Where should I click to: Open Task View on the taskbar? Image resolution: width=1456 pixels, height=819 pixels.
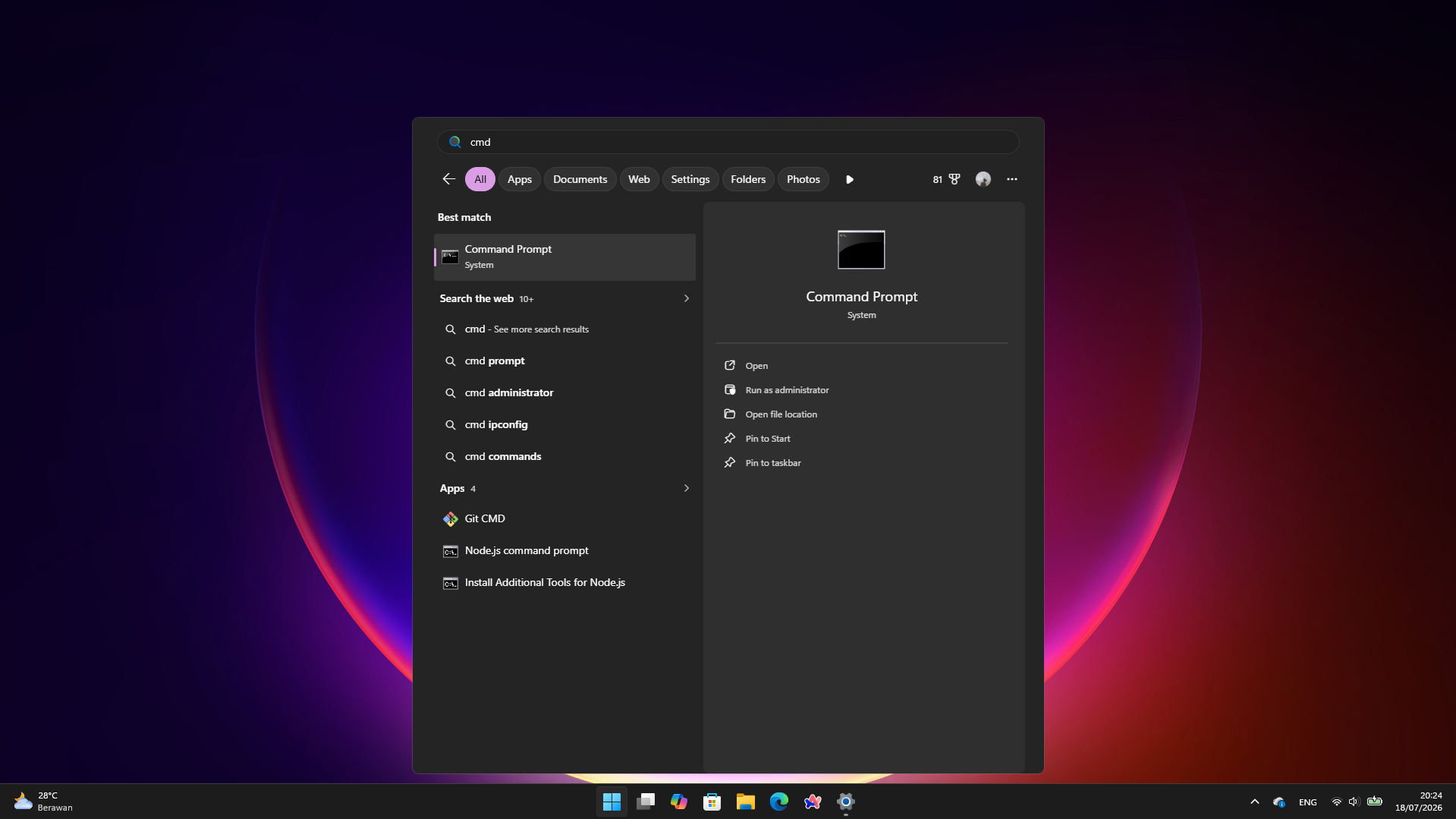[646, 802]
